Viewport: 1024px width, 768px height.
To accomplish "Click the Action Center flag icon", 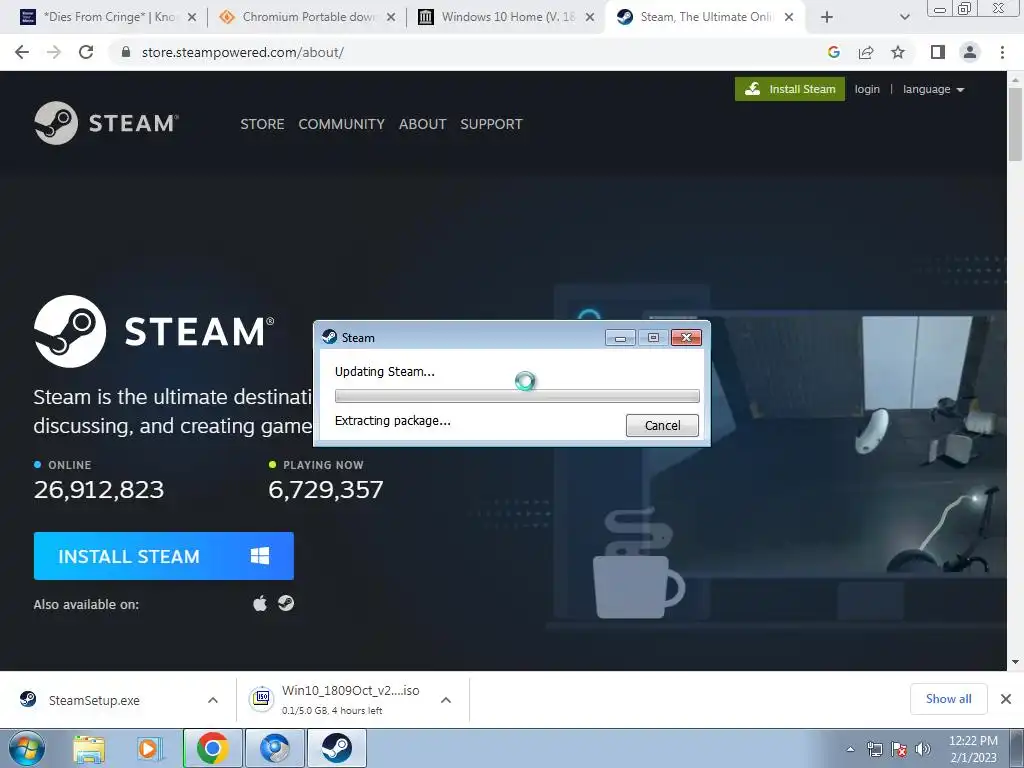I will pos(899,750).
